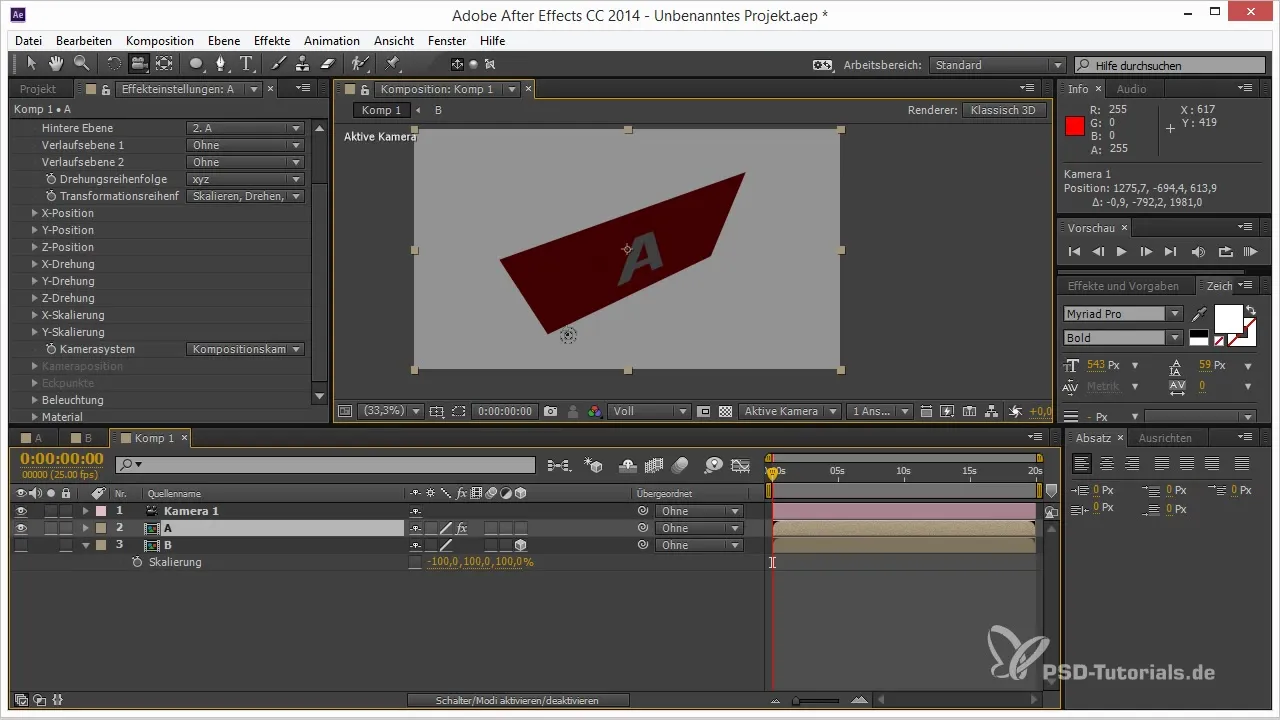Image resolution: width=1280 pixels, height=720 pixels.
Task: Open the Verlaufsebene 1 dropdown
Action: click(245, 145)
